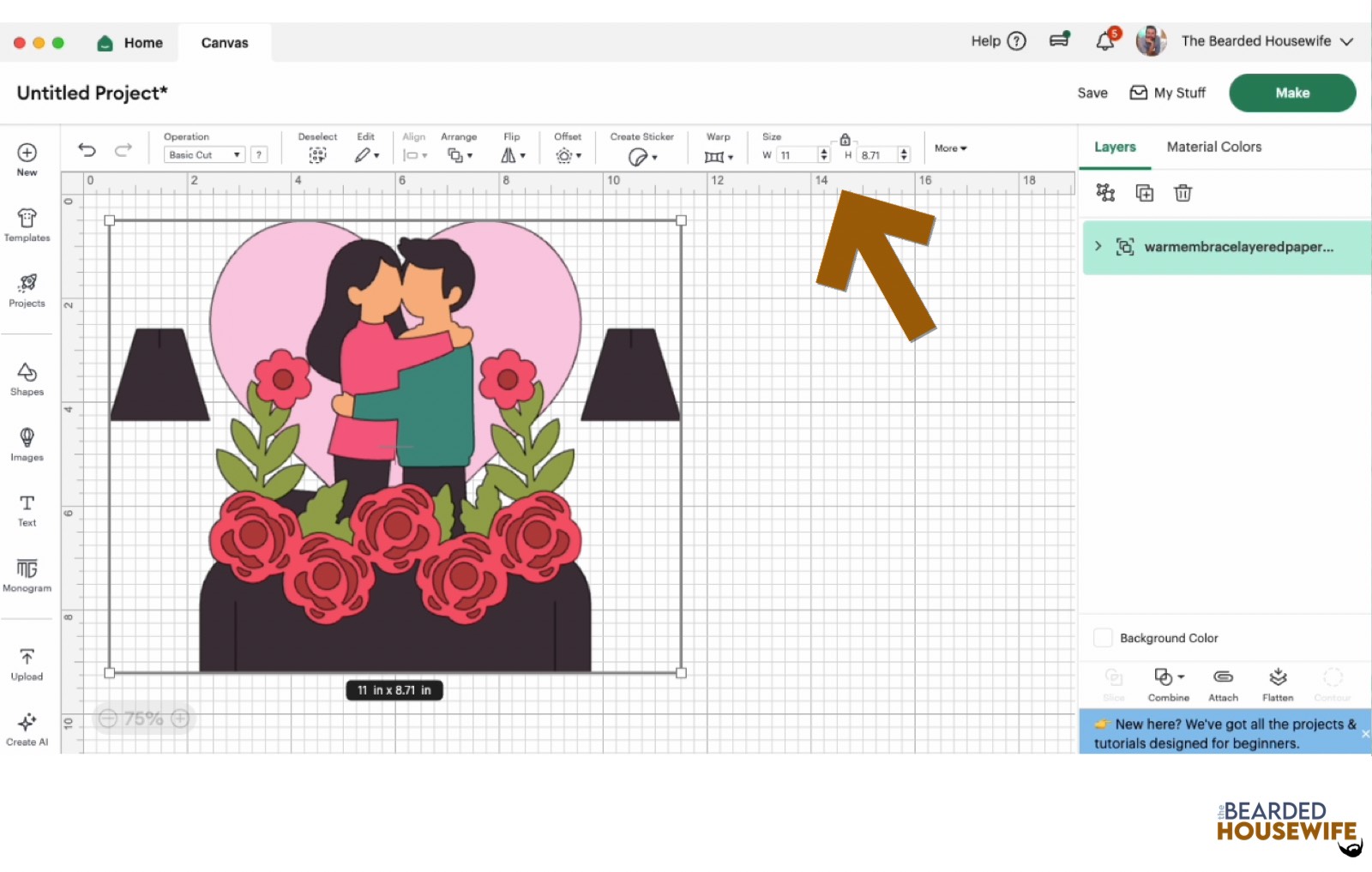Delete the selected layer with trash icon
This screenshot has width=1372, height=872.
[x=1183, y=193]
